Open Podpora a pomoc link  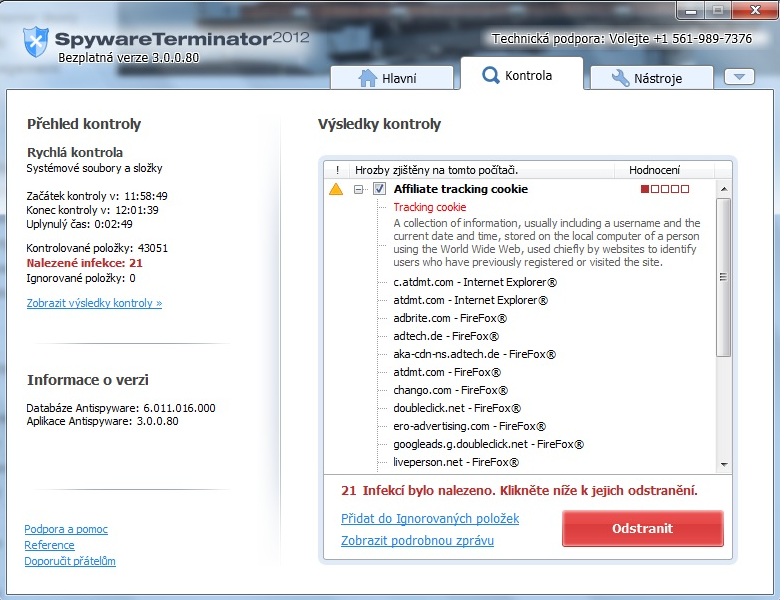click(66, 529)
